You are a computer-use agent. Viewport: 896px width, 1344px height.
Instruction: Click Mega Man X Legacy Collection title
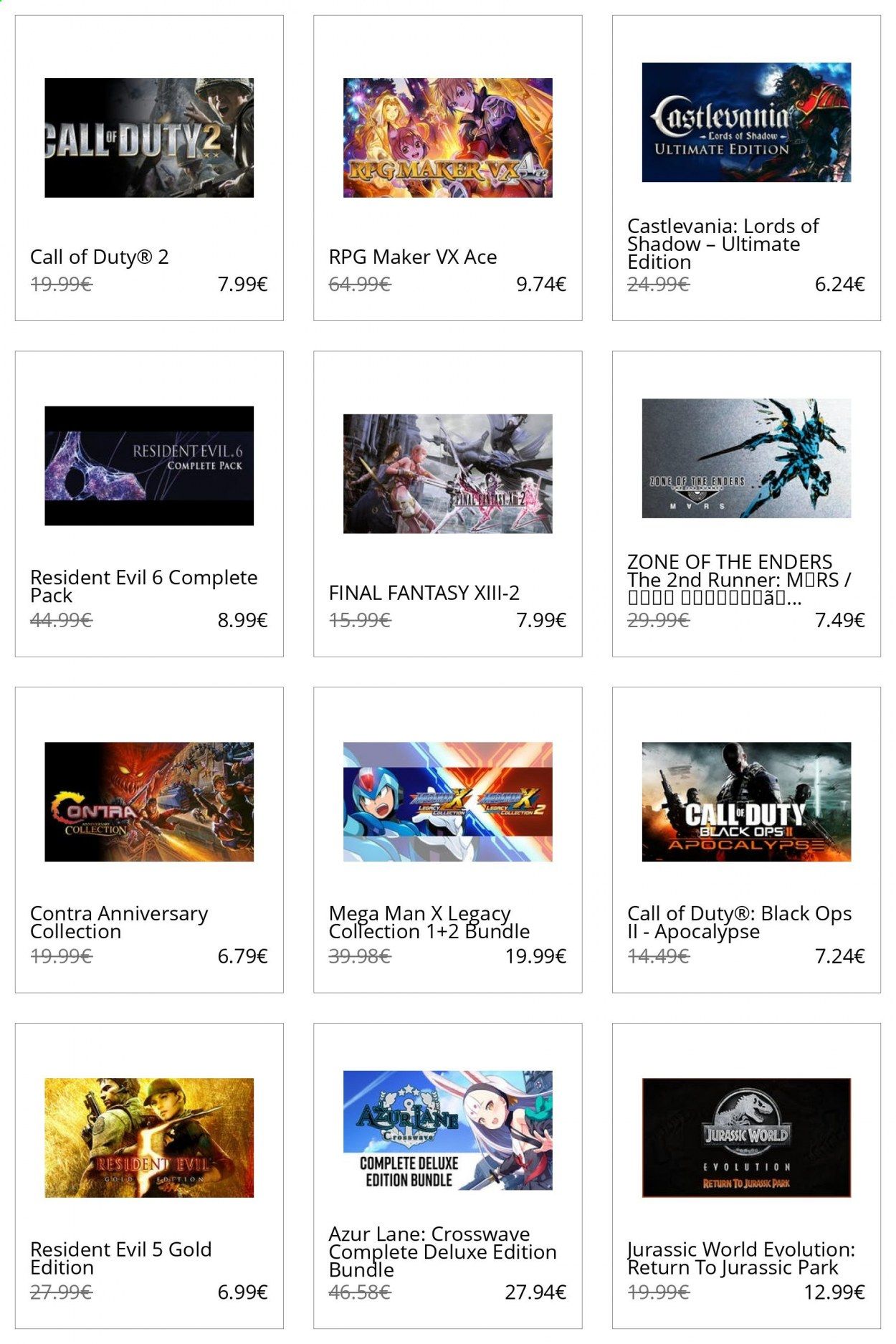pyautogui.click(x=429, y=923)
